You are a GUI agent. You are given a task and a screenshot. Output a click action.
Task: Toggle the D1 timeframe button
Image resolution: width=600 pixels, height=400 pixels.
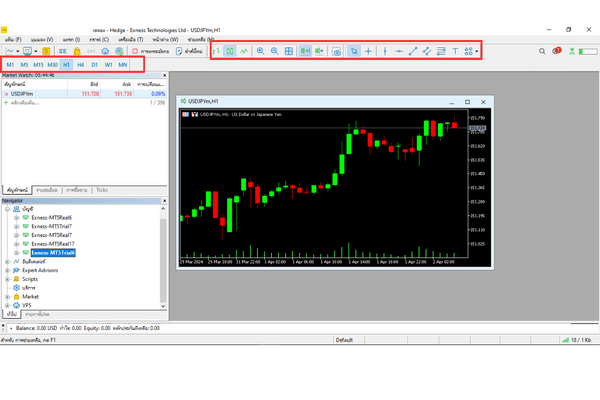pos(94,64)
